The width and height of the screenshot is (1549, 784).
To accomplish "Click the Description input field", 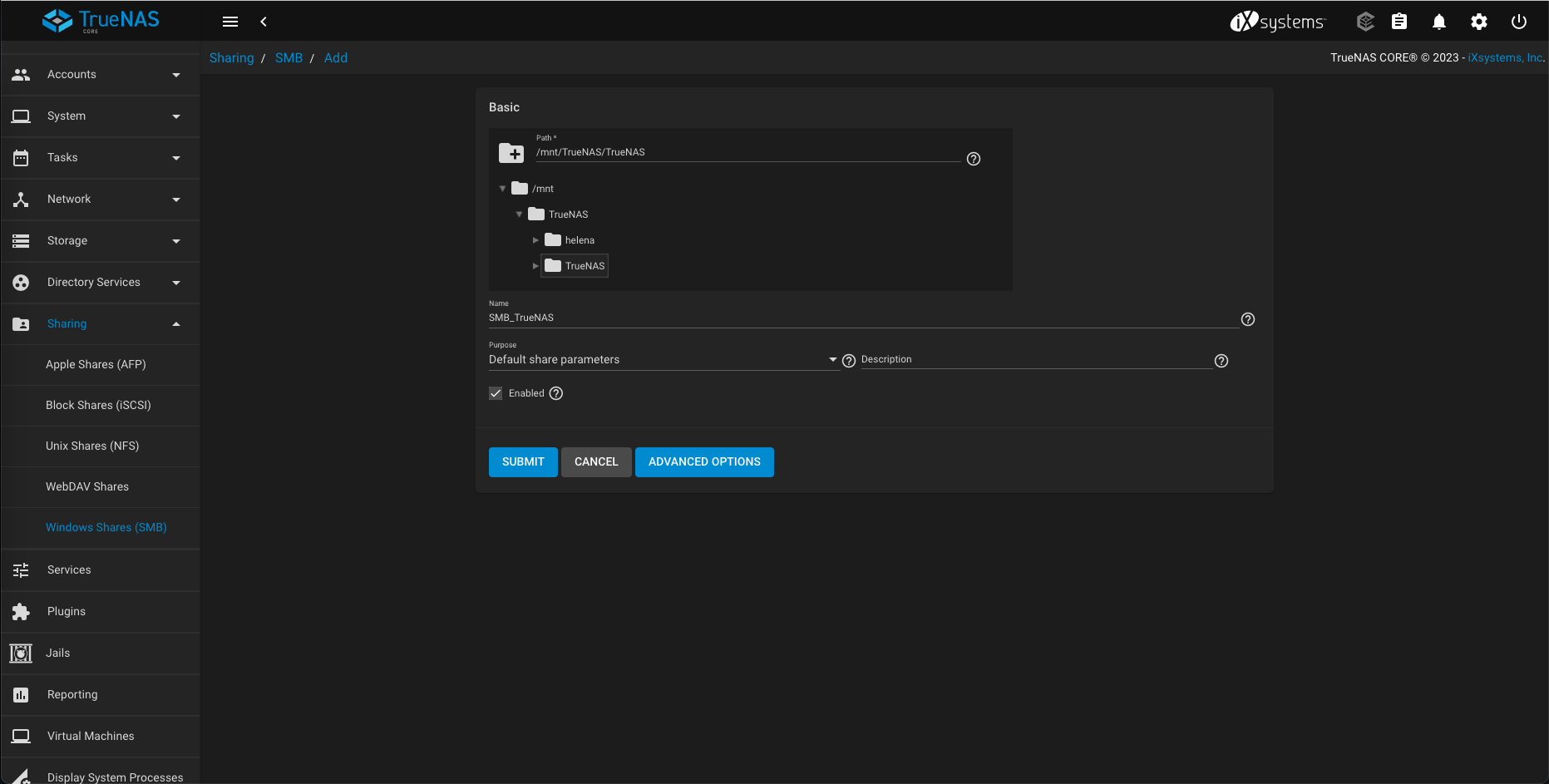I will [1035, 360].
